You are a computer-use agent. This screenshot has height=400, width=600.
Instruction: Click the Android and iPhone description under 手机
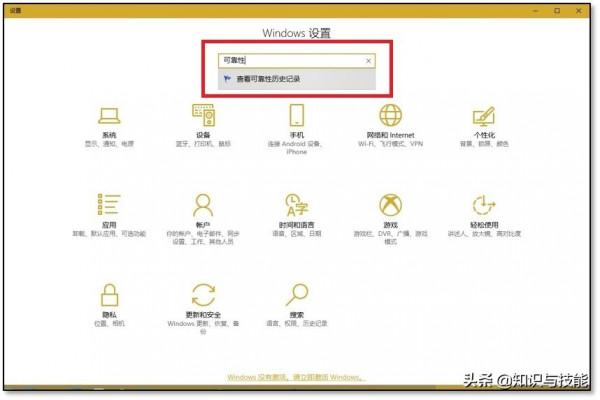pyautogui.click(x=297, y=148)
